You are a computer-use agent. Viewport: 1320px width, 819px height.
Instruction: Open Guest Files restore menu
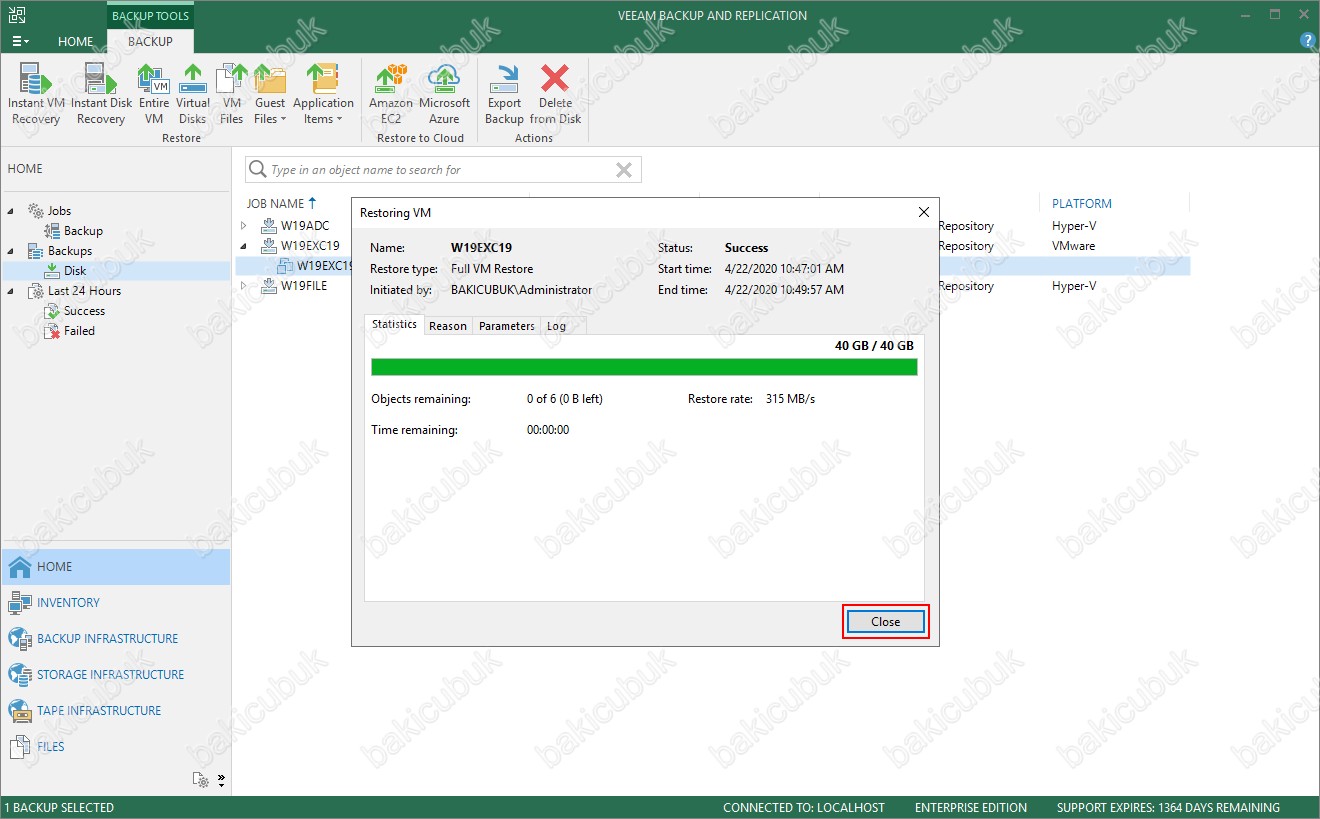(x=270, y=94)
